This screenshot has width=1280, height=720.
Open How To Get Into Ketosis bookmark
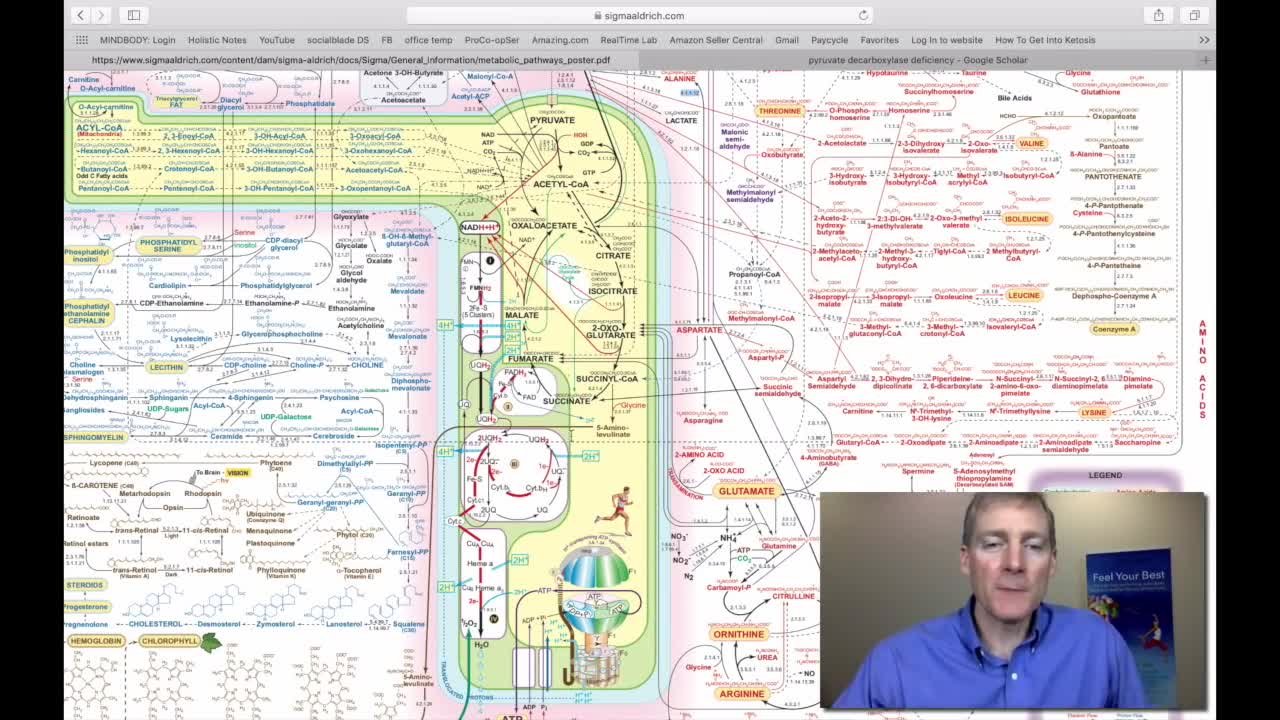click(x=1045, y=40)
